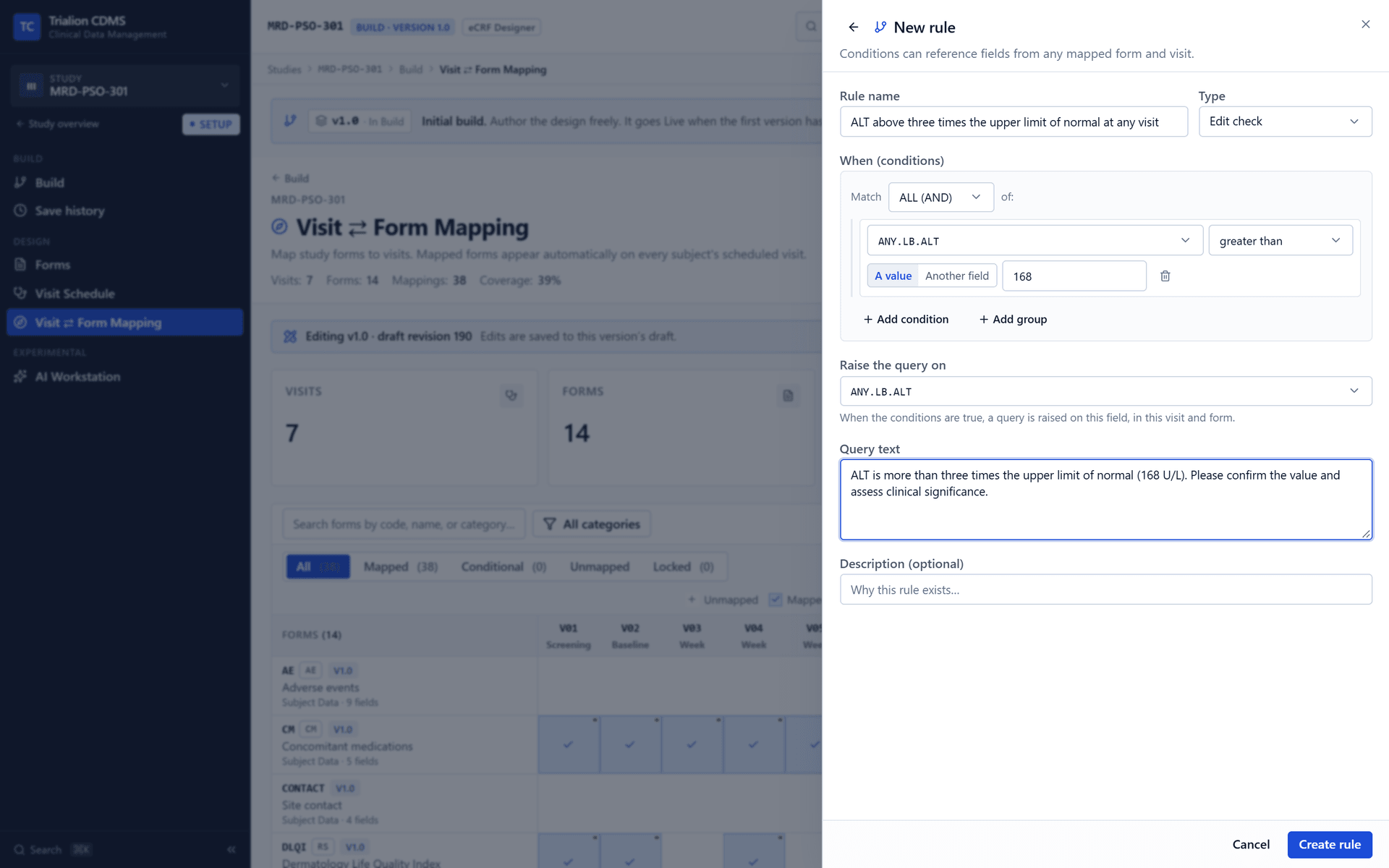Toggle CM mapping checkbox for V01 Screening
Screen dimensions: 1389x868
[569, 744]
